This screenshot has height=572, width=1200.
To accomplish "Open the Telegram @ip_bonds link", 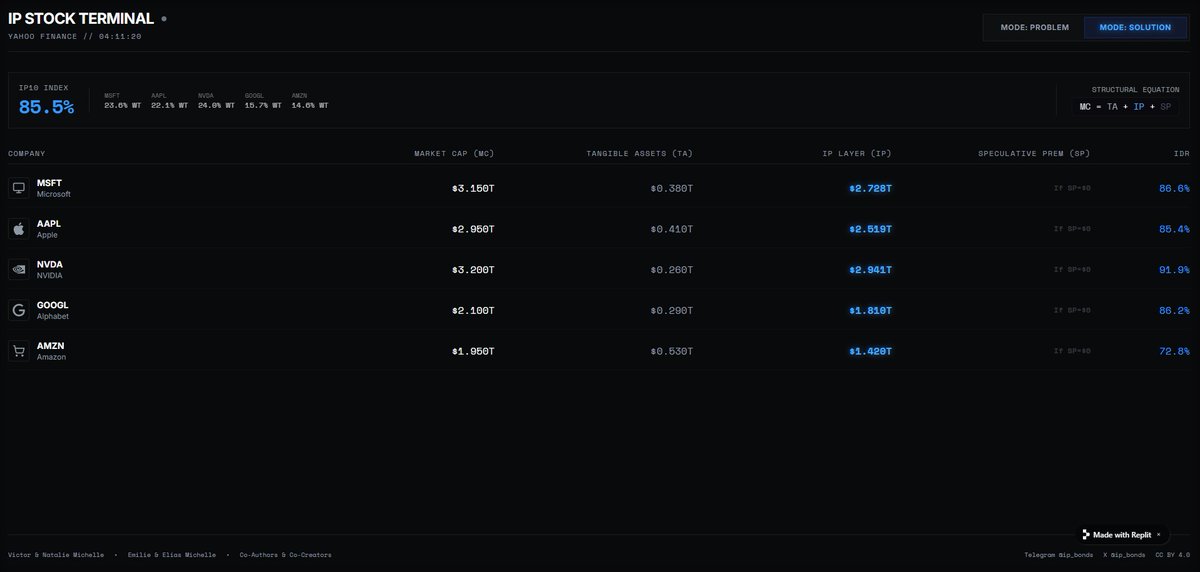I will click(1058, 554).
